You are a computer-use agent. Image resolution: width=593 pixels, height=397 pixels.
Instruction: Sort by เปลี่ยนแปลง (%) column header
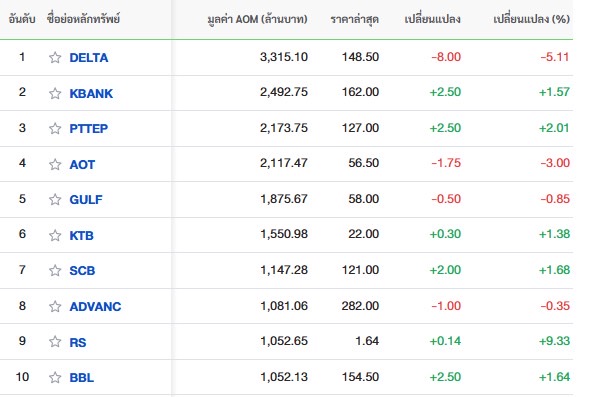(531, 19)
